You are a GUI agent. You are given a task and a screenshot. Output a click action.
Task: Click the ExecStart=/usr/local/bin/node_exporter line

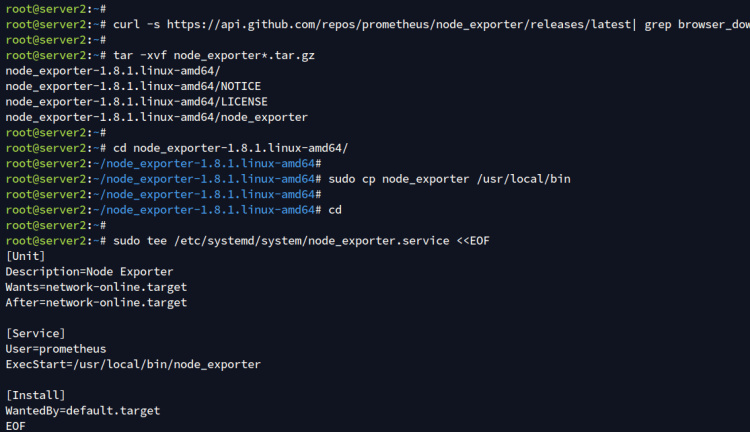pos(132,364)
